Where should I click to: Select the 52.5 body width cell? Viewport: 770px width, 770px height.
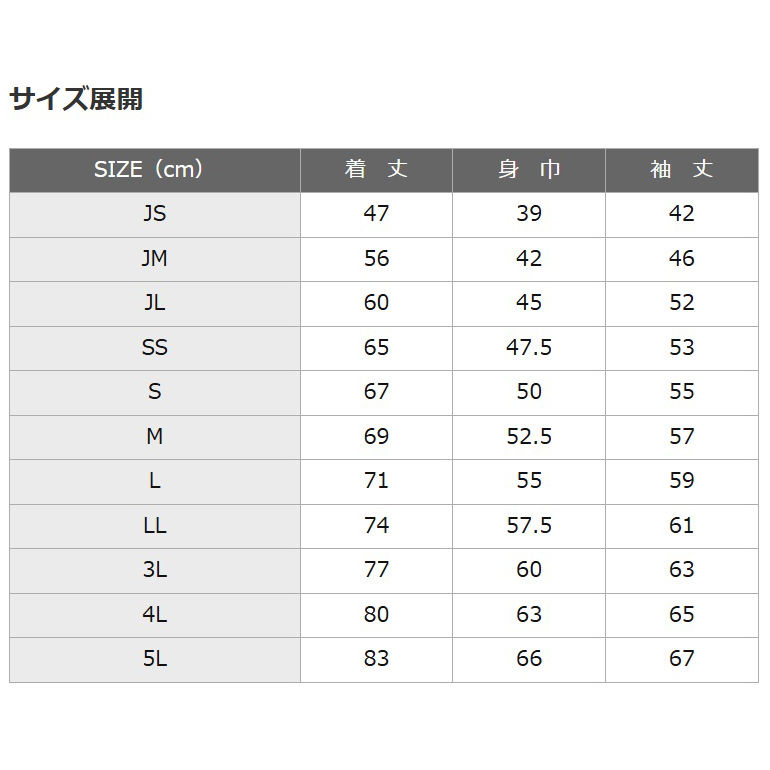click(529, 437)
